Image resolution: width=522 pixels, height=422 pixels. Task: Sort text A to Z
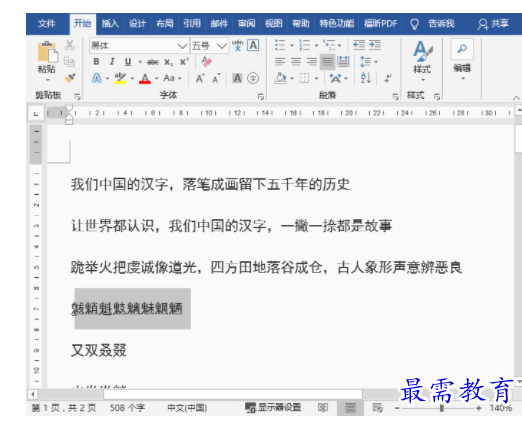366,78
